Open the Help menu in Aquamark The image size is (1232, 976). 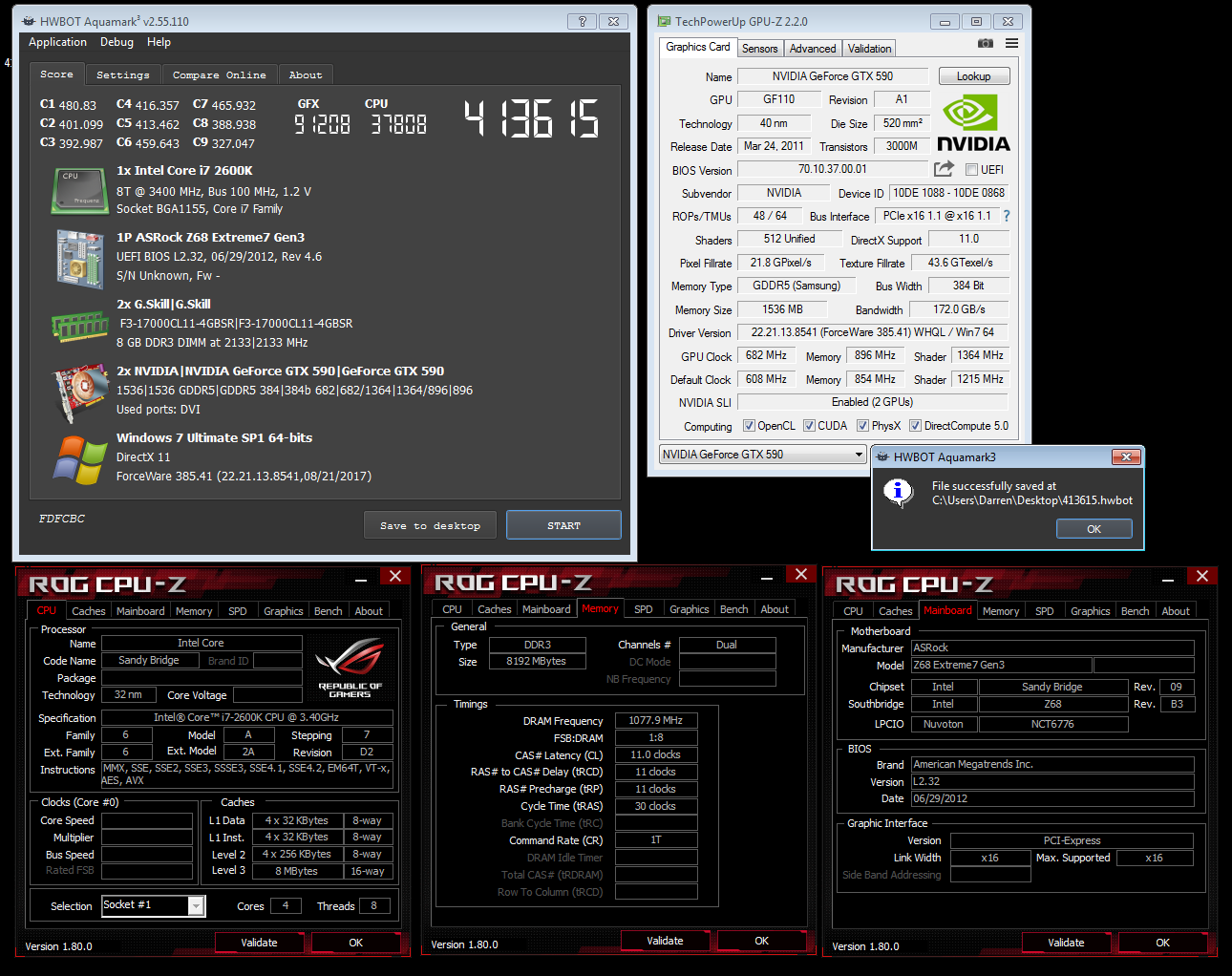coord(159,42)
